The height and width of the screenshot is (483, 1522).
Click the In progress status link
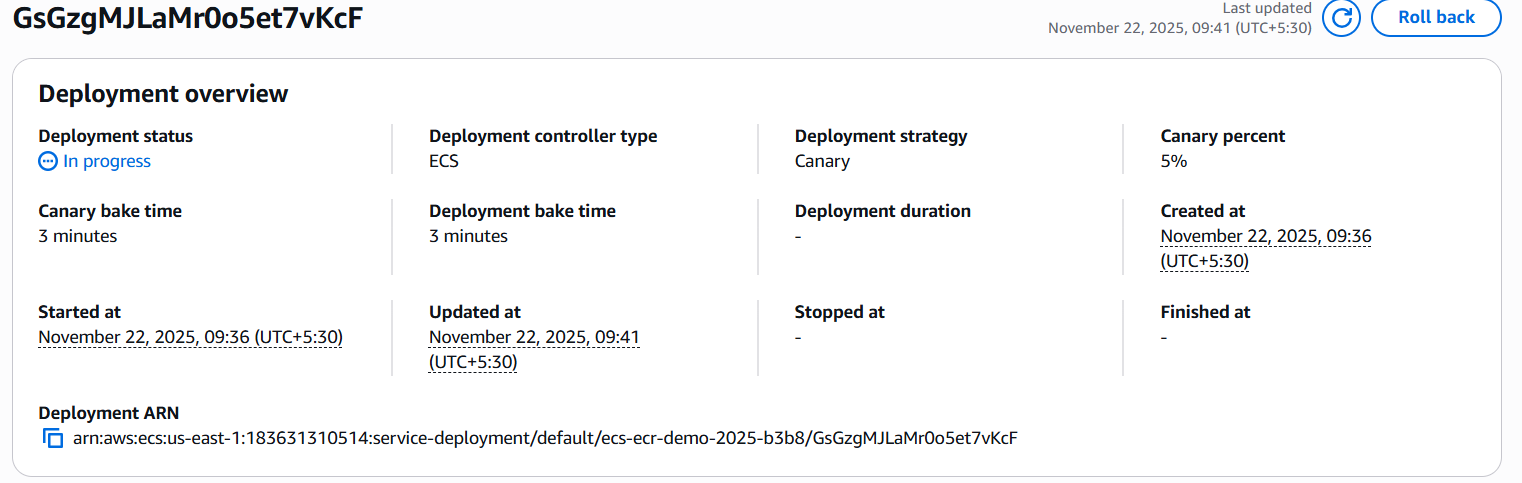pyautogui.click(x=107, y=161)
